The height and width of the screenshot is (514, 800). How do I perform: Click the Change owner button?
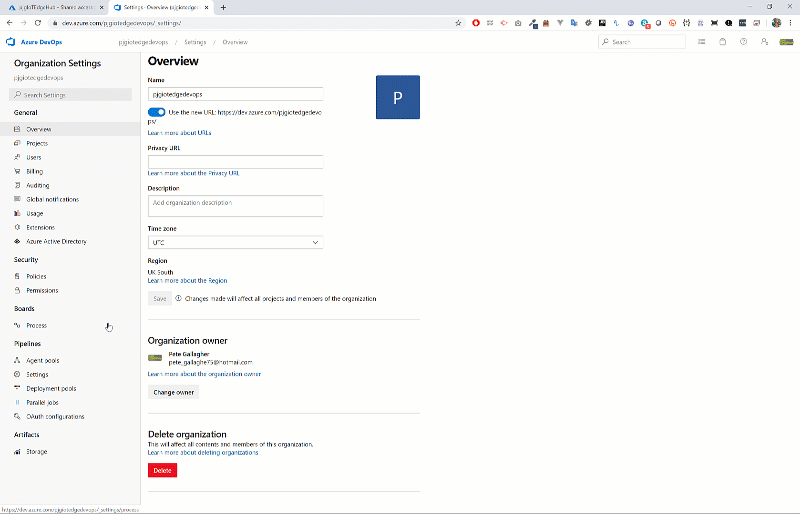[x=173, y=392]
